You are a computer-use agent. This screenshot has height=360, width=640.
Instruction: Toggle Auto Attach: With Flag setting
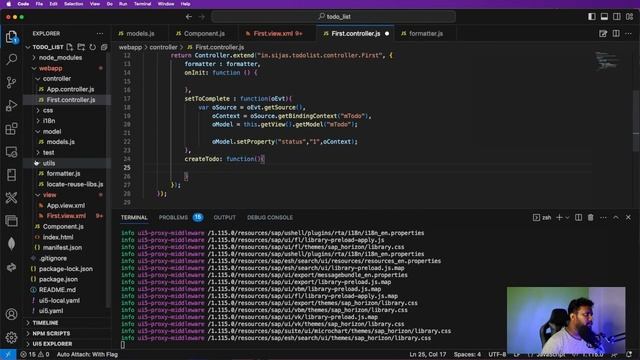[x=87, y=355]
